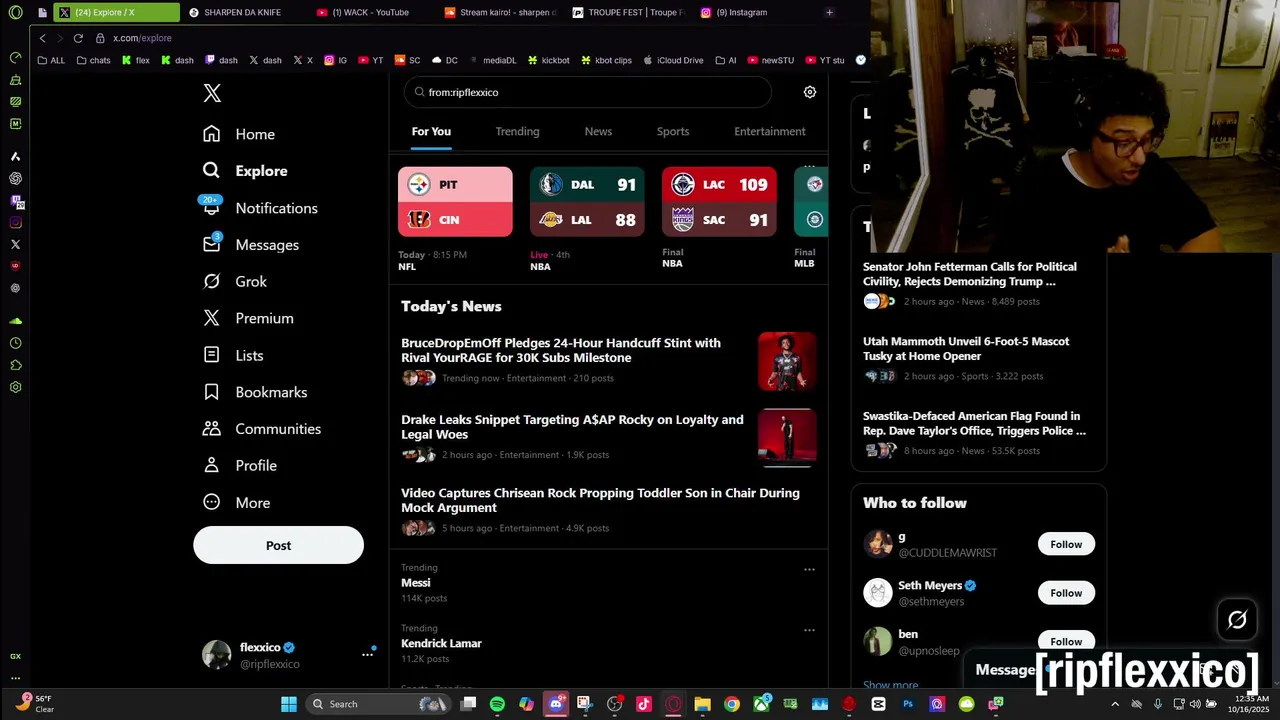Open the AI bookmarks folder
This screenshot has height=720, width=1280.
[726, 60]
